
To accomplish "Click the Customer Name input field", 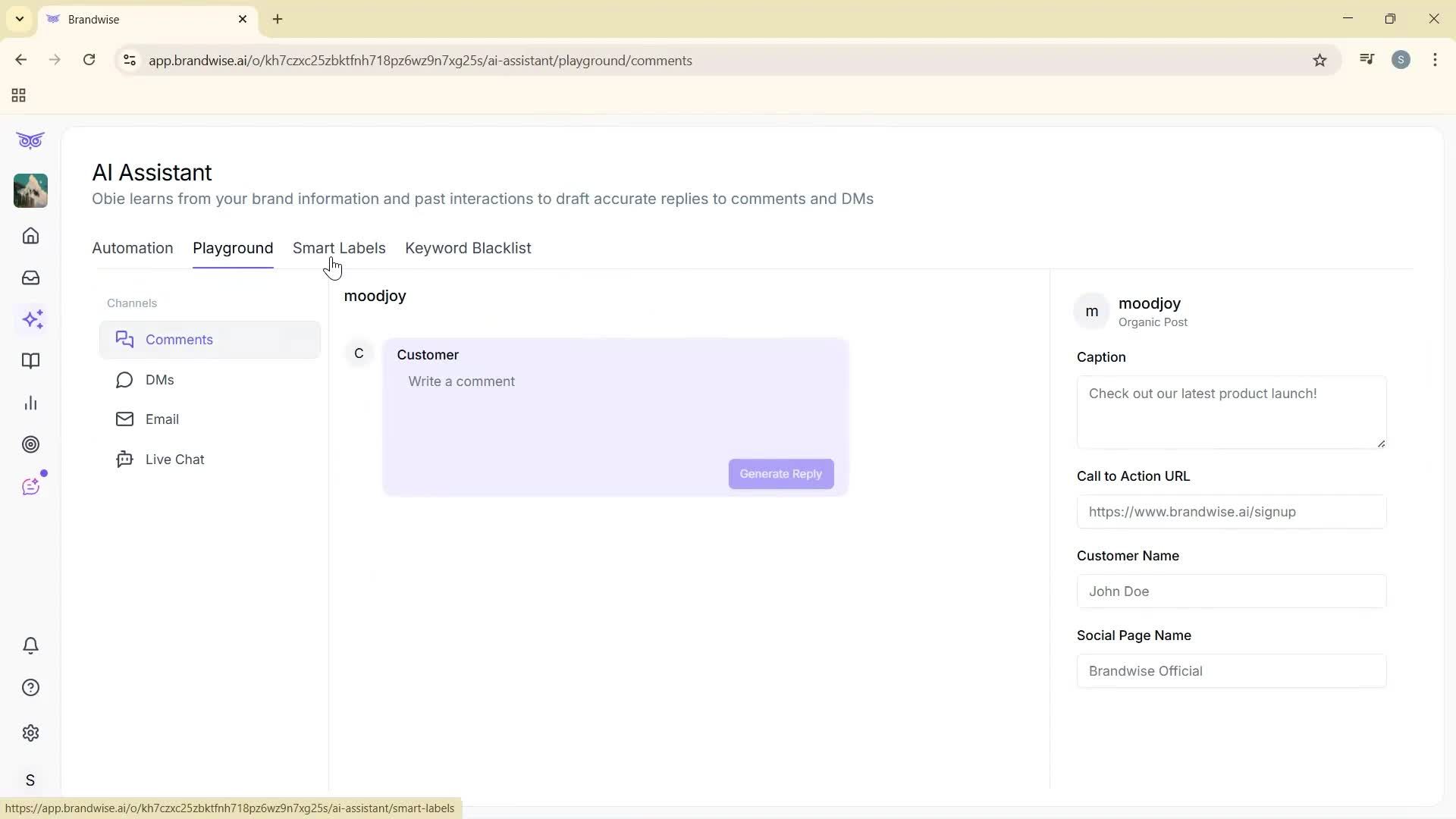I will [x=1230, y=591].
